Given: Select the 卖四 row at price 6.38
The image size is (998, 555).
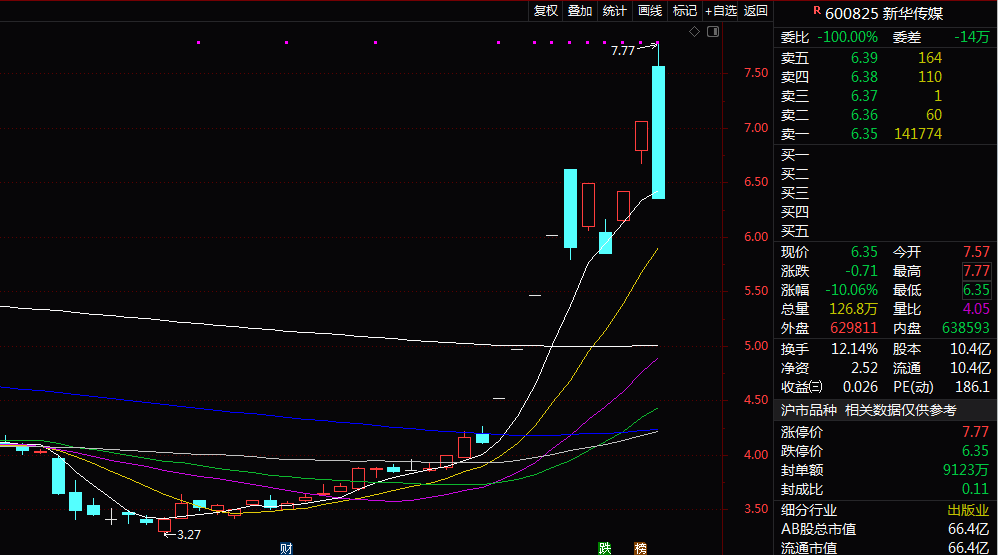Looking at the screenshot, I should coord(885,77).
